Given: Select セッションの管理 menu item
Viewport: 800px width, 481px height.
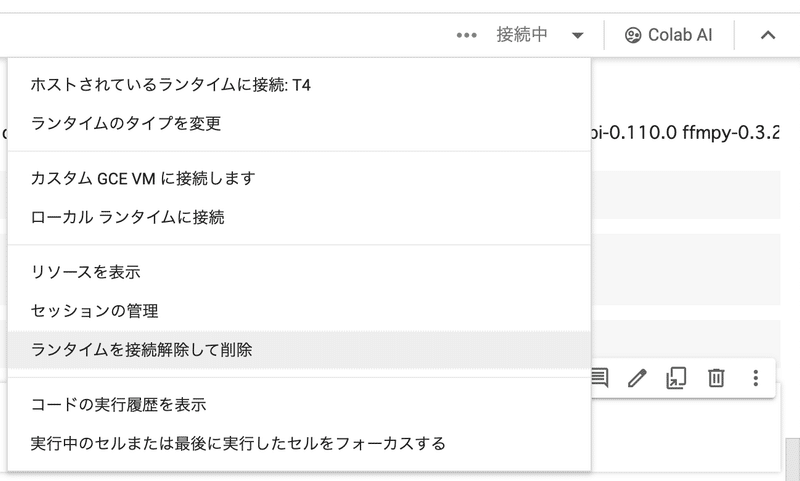Looking at the screenshot, I should tap(95, 311).
